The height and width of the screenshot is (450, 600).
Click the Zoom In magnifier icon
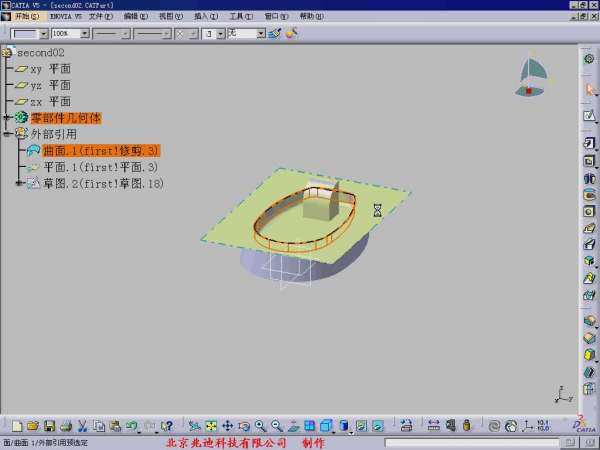click(x=260, y=426)
